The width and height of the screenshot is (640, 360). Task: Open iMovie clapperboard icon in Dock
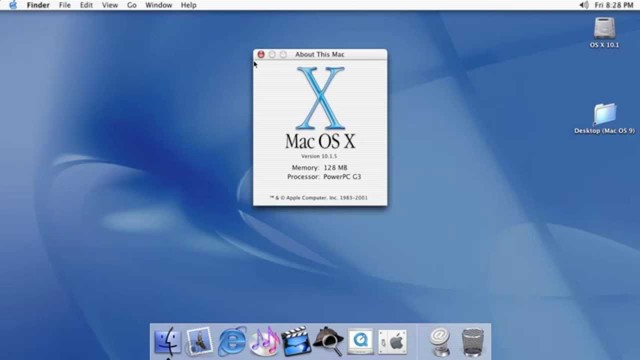coord(296,341)
